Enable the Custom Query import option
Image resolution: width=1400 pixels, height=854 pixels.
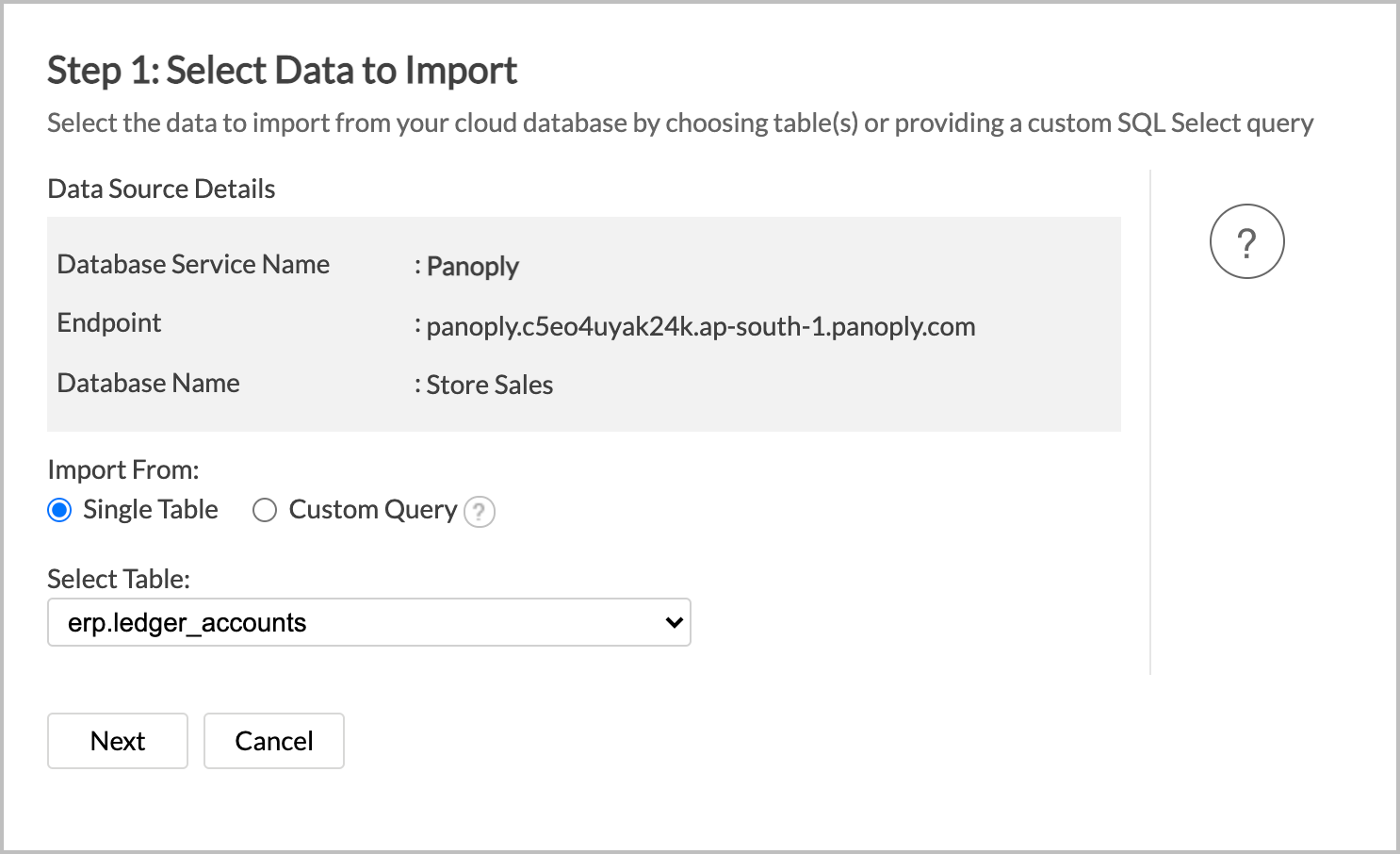tap(265, 510)
